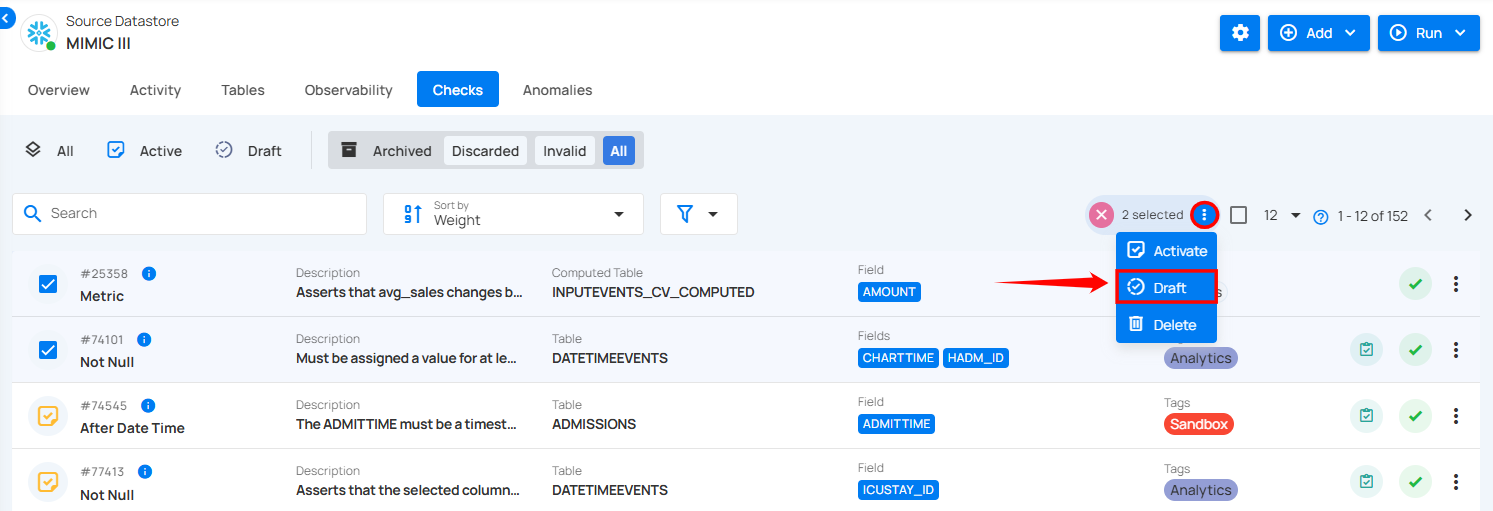
Task: Click the AMOUNT field tag
Action: tap(889, 292)
